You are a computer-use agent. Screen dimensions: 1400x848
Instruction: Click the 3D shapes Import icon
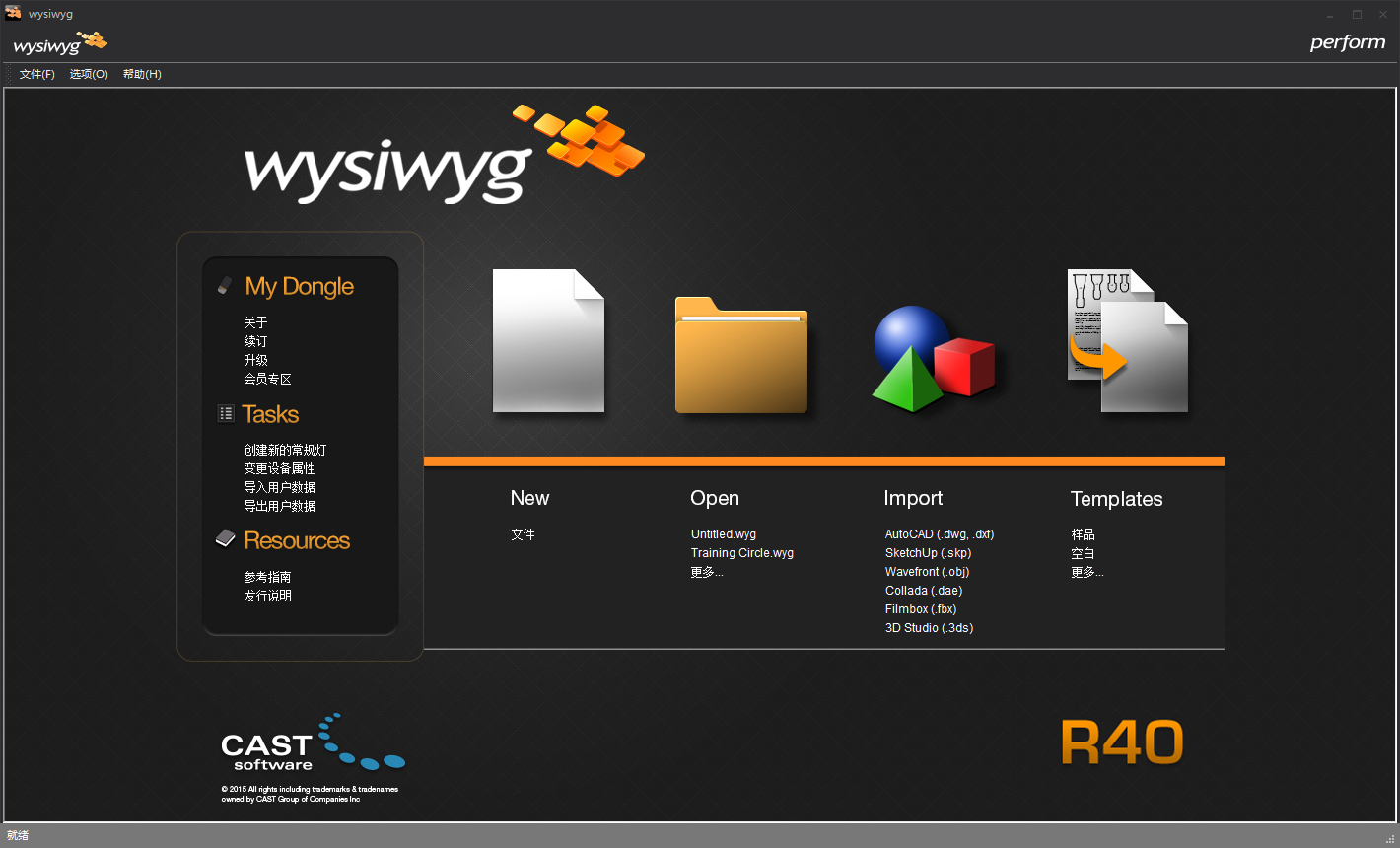click(933, 358)
